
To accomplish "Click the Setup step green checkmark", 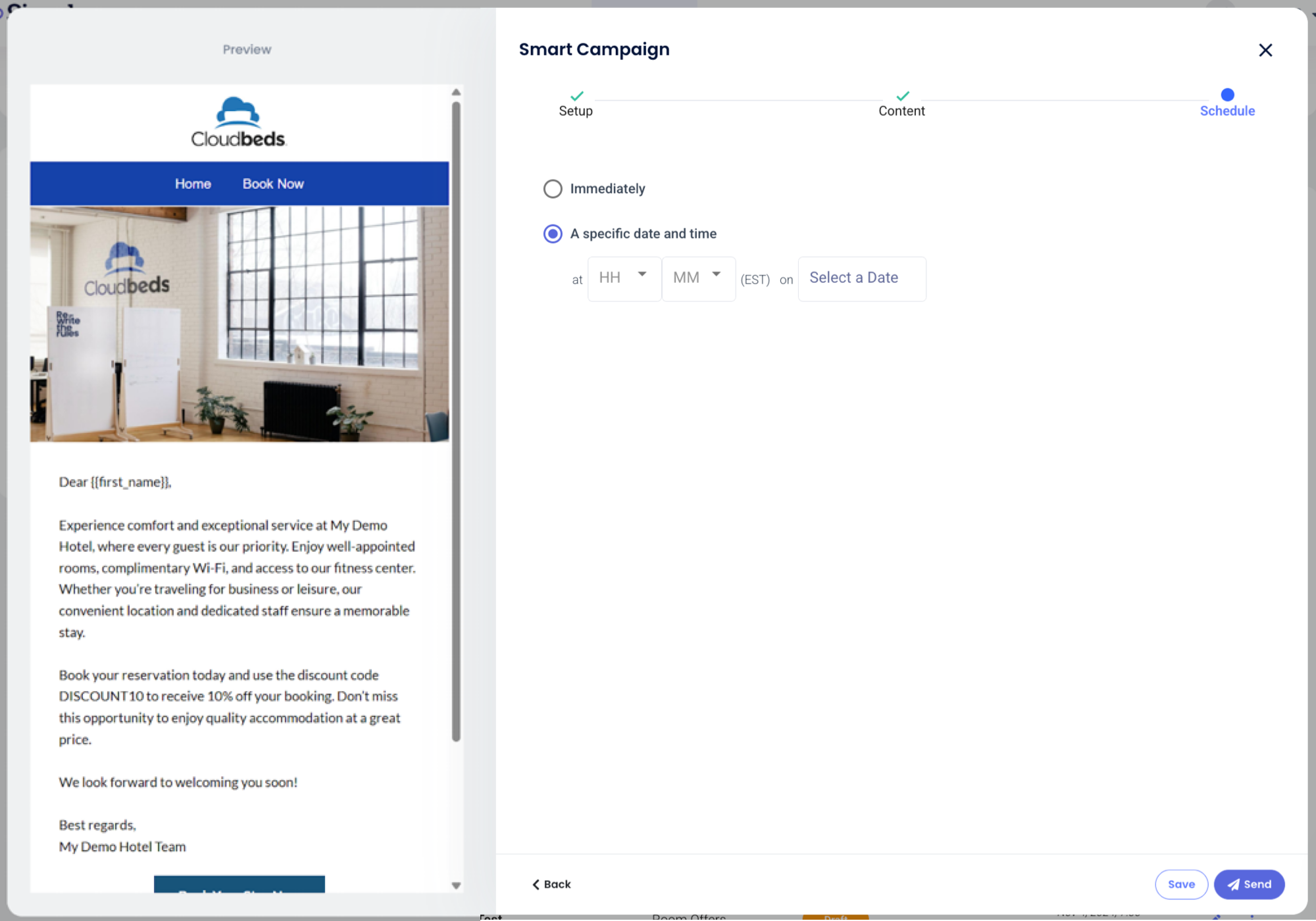I will point(576,96).
